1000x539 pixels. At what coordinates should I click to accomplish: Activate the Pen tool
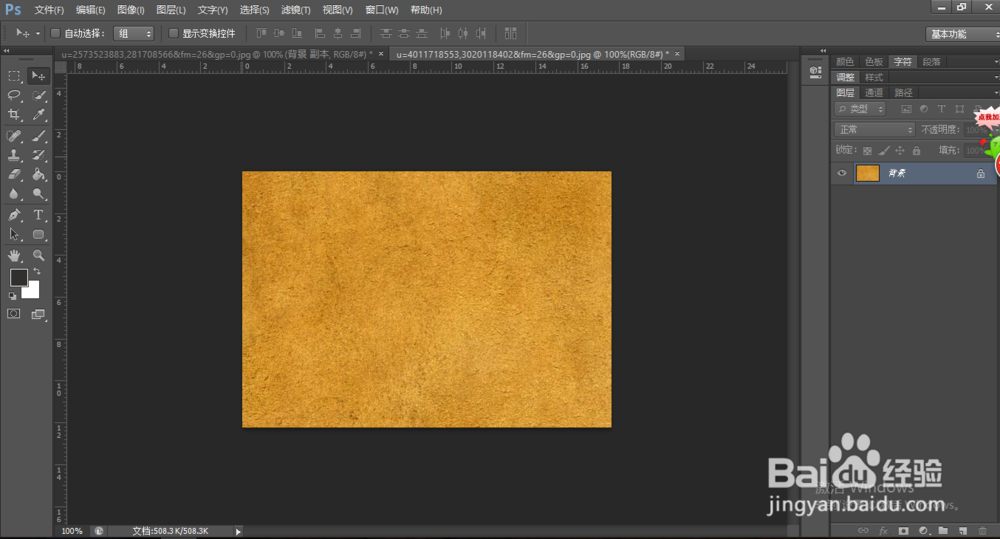pyautogui.click(x=15, y=215)
